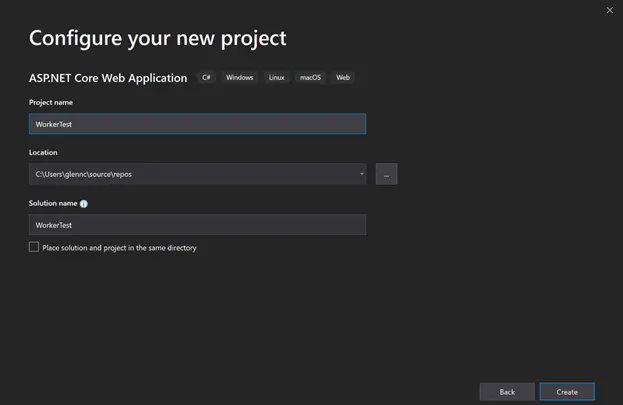623x405 pixels.
Task: Click the ASP.NET Core Web Application title
Action: (108, 78)
